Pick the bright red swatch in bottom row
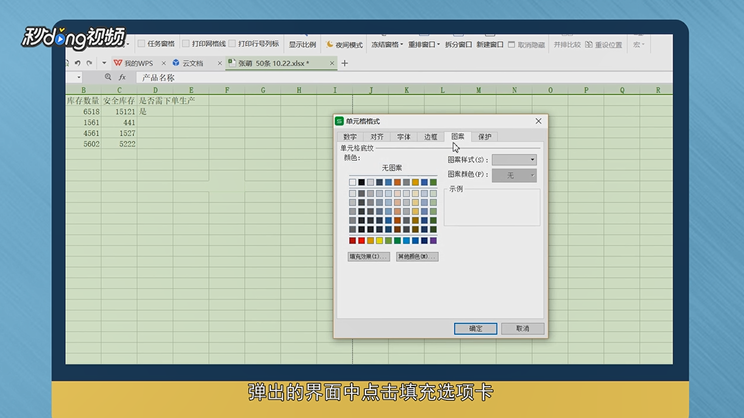 (x=362, y=241)
